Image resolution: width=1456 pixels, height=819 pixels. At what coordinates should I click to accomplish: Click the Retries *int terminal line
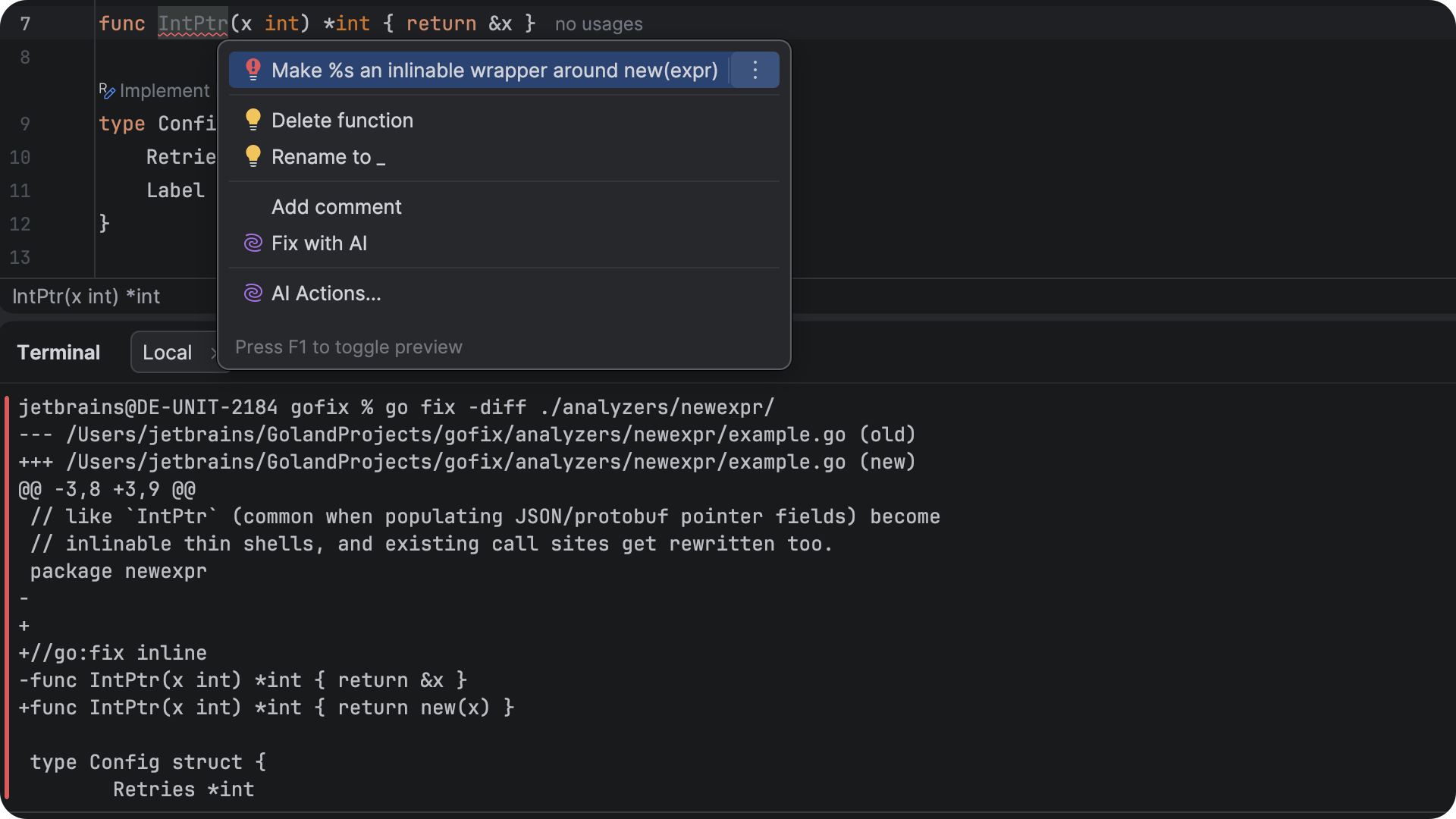(x=184, y=789)
